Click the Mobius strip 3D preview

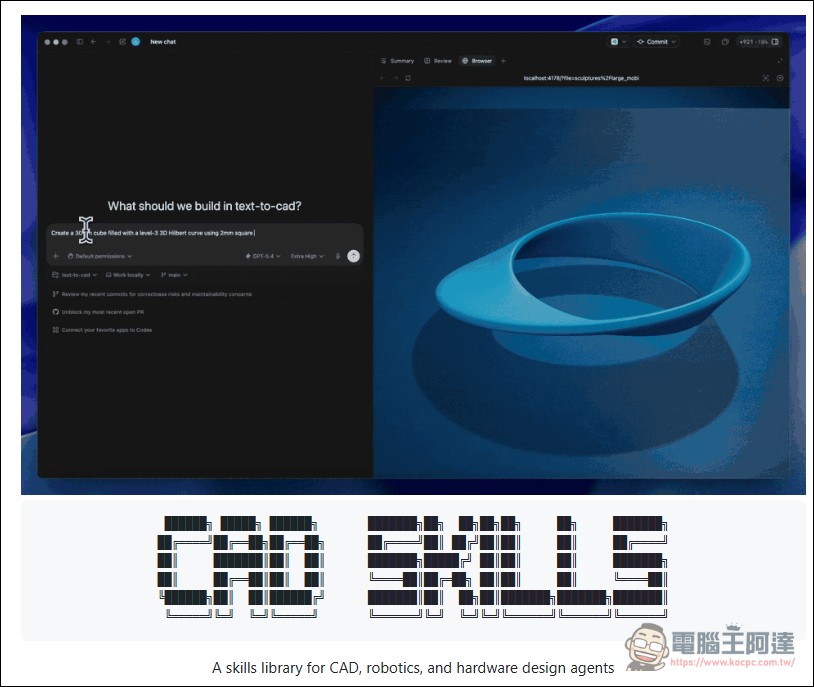tap(593, 275)
